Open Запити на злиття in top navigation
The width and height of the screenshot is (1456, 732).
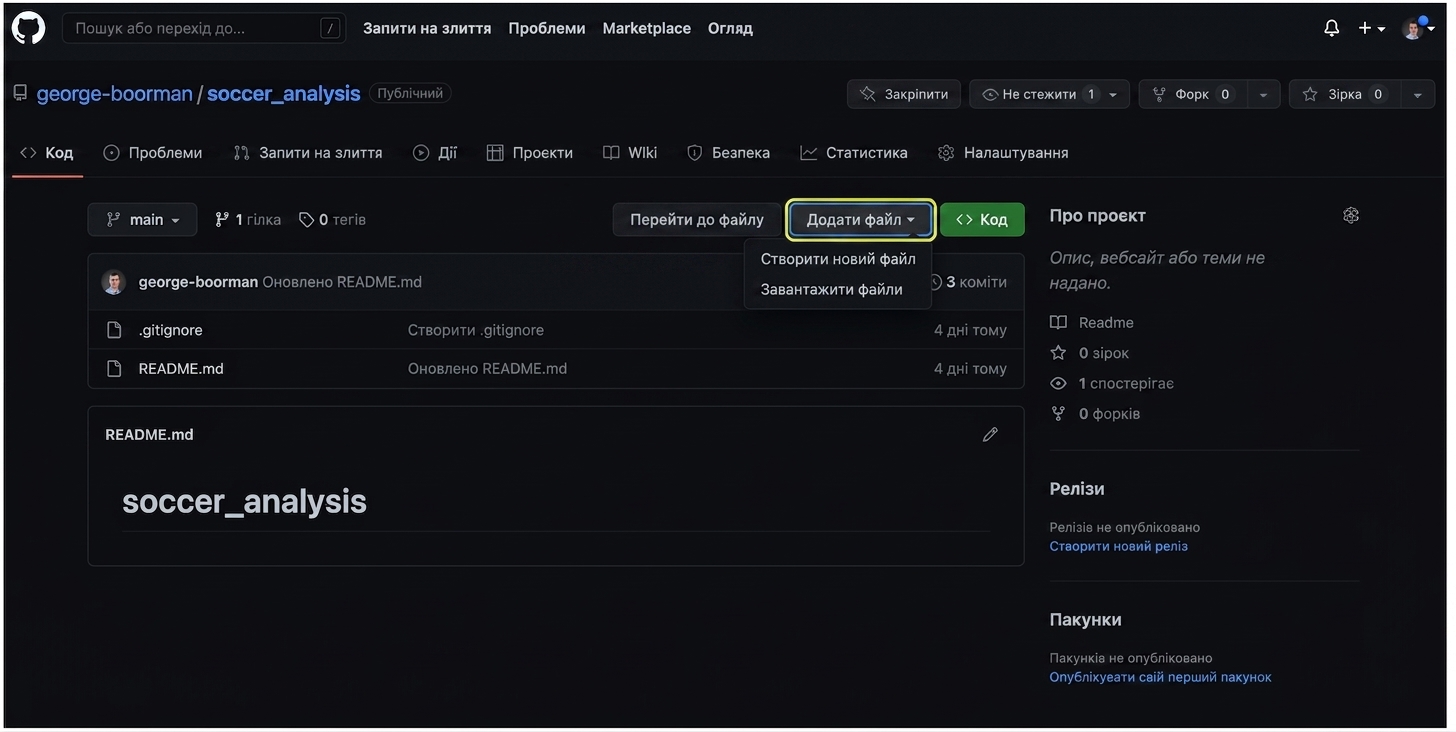[427, 28]
